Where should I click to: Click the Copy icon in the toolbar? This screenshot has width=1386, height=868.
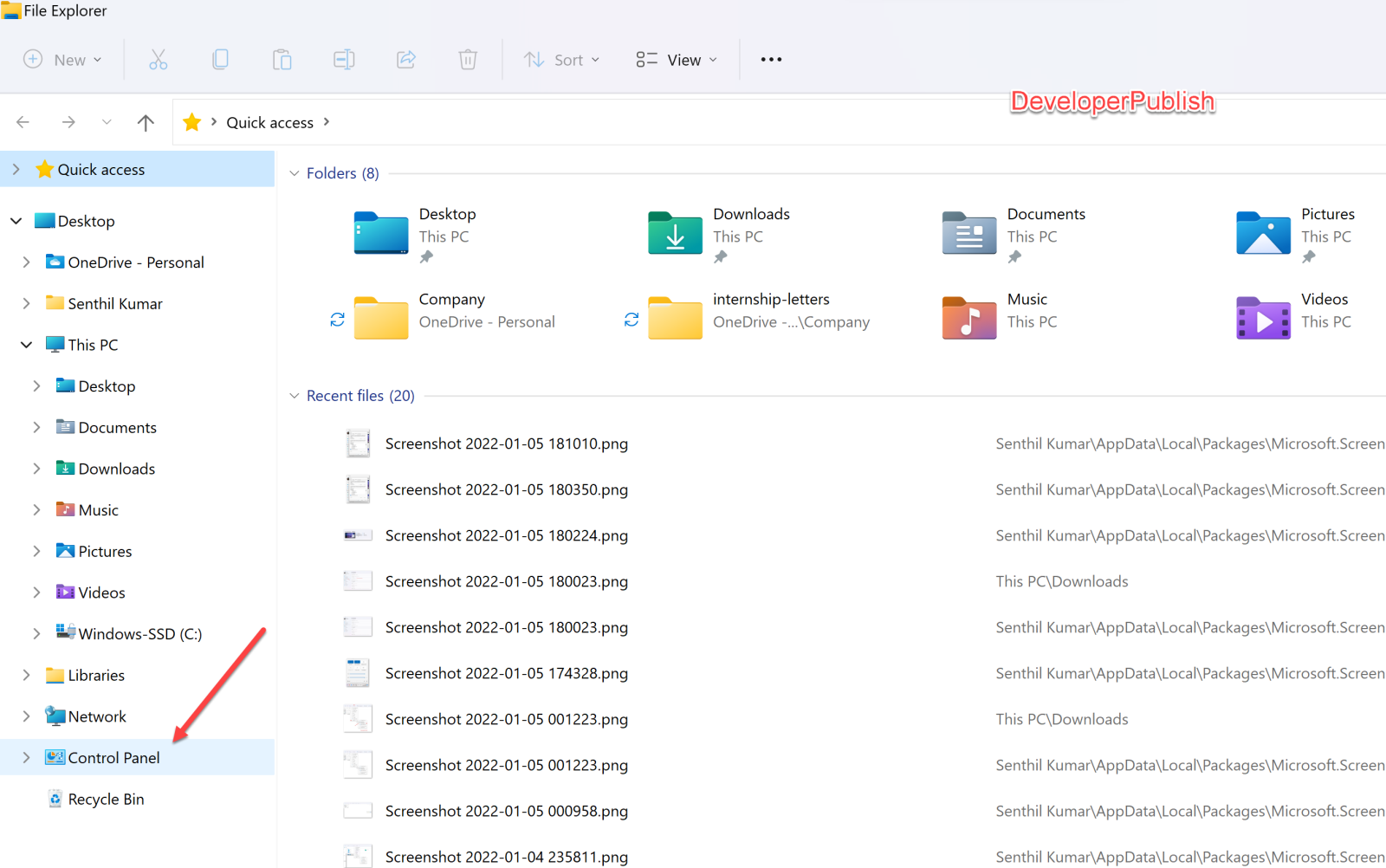tap(220, 59)
